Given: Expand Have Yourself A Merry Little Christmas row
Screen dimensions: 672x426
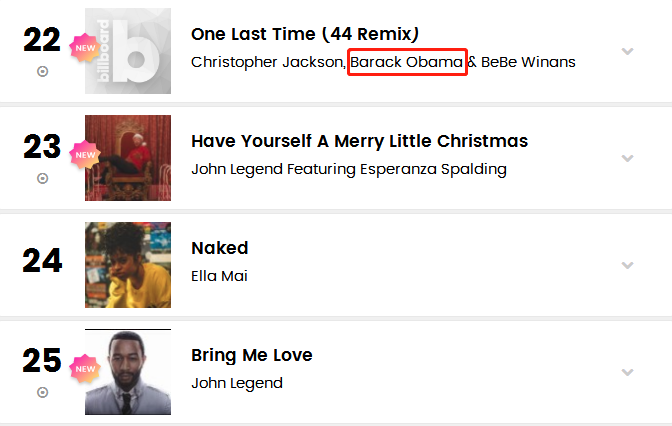Looking at the screenshot, I should point(627,158).
